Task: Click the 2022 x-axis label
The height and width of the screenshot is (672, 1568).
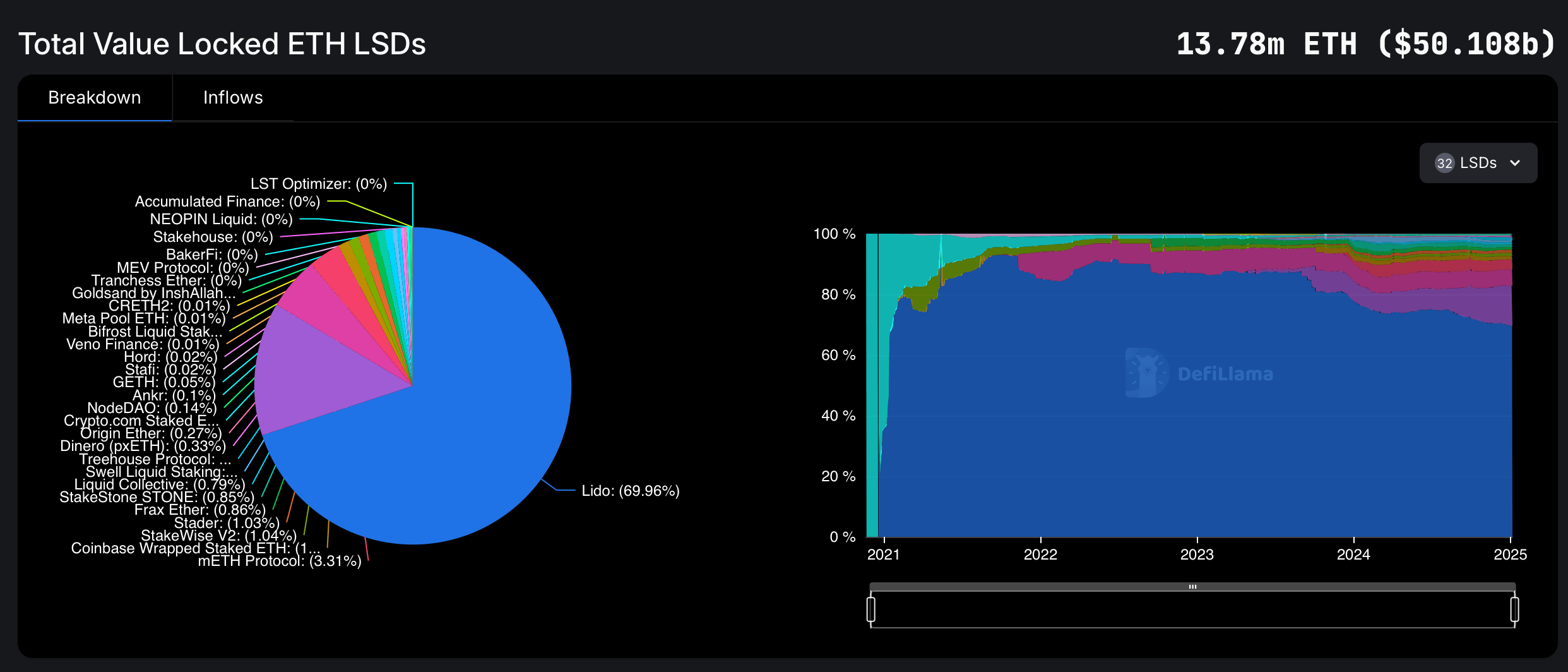Action: (x=1040, y=555)
